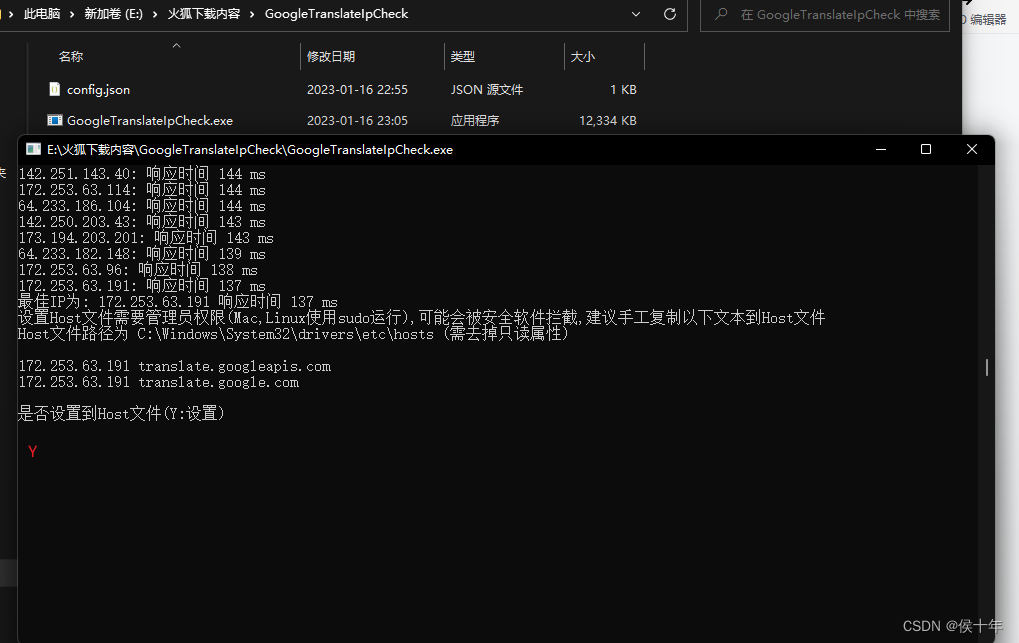This screenshot has height=643, width=1019.
Task: Click the 是否设置到Host文件 prompt line
Action: point(122,413)
